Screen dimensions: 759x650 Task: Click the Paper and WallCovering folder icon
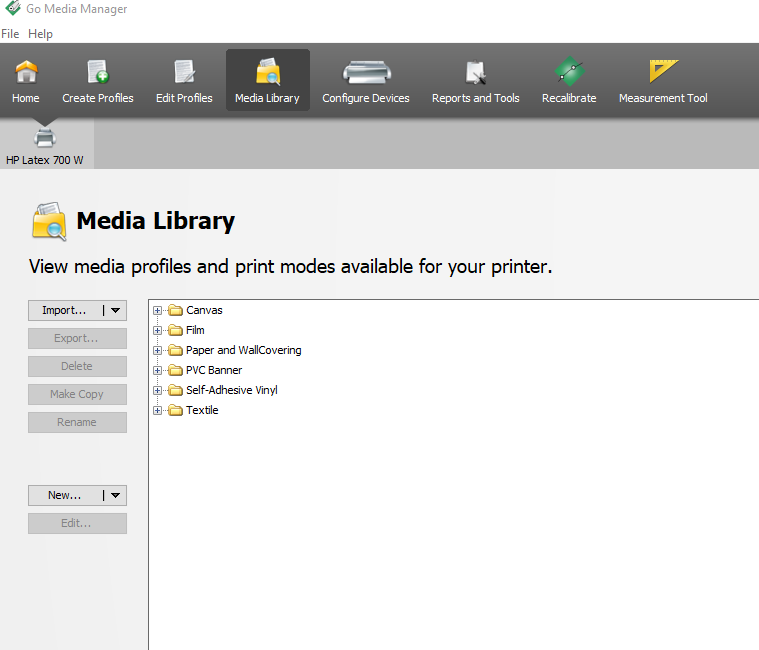(x=175, y=350)
